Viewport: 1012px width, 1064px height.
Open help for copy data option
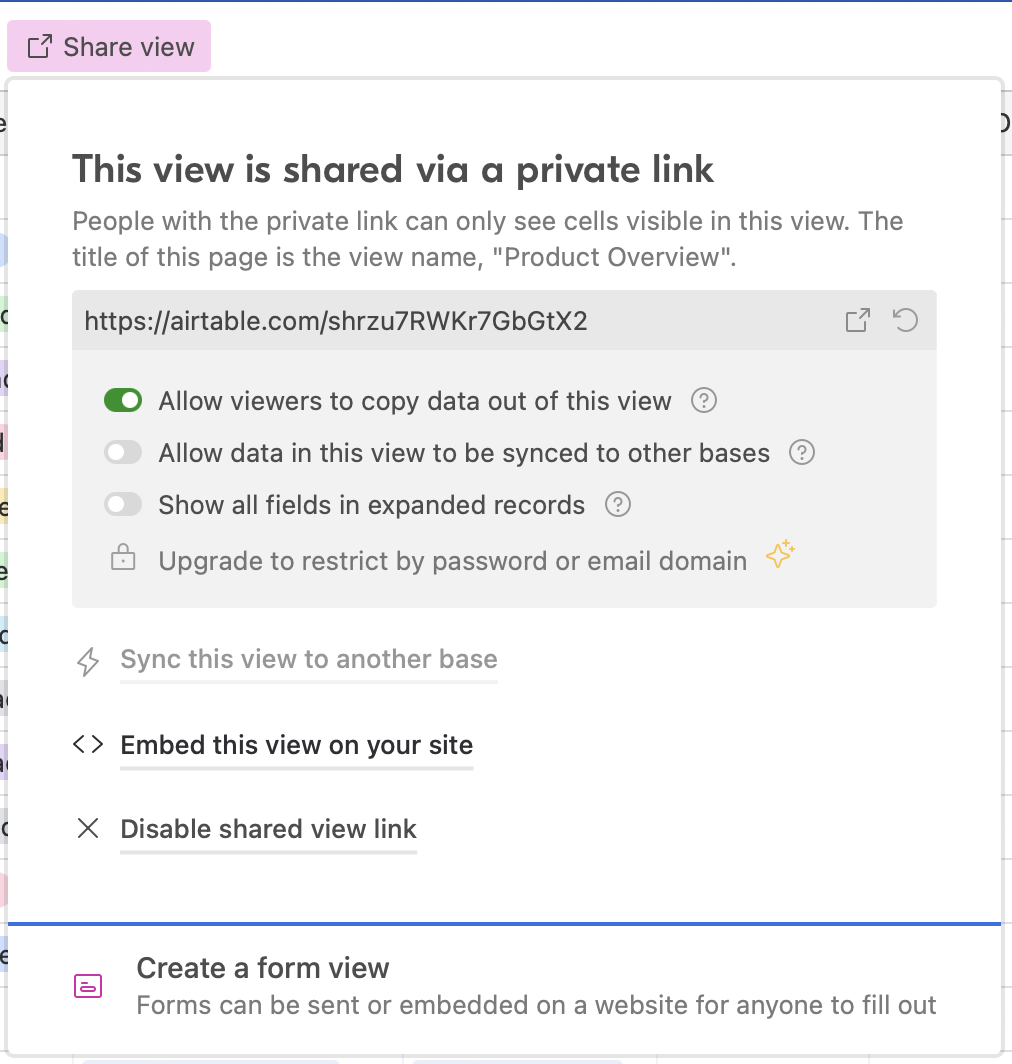704,400
